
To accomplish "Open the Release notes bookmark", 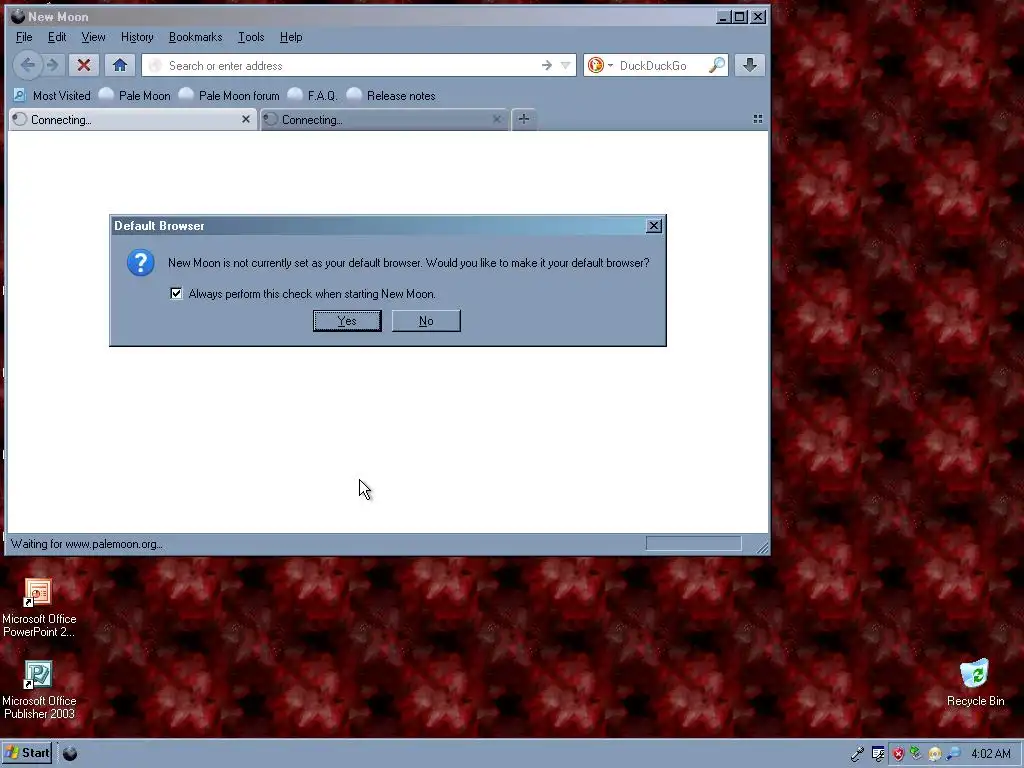I will 391,95.
